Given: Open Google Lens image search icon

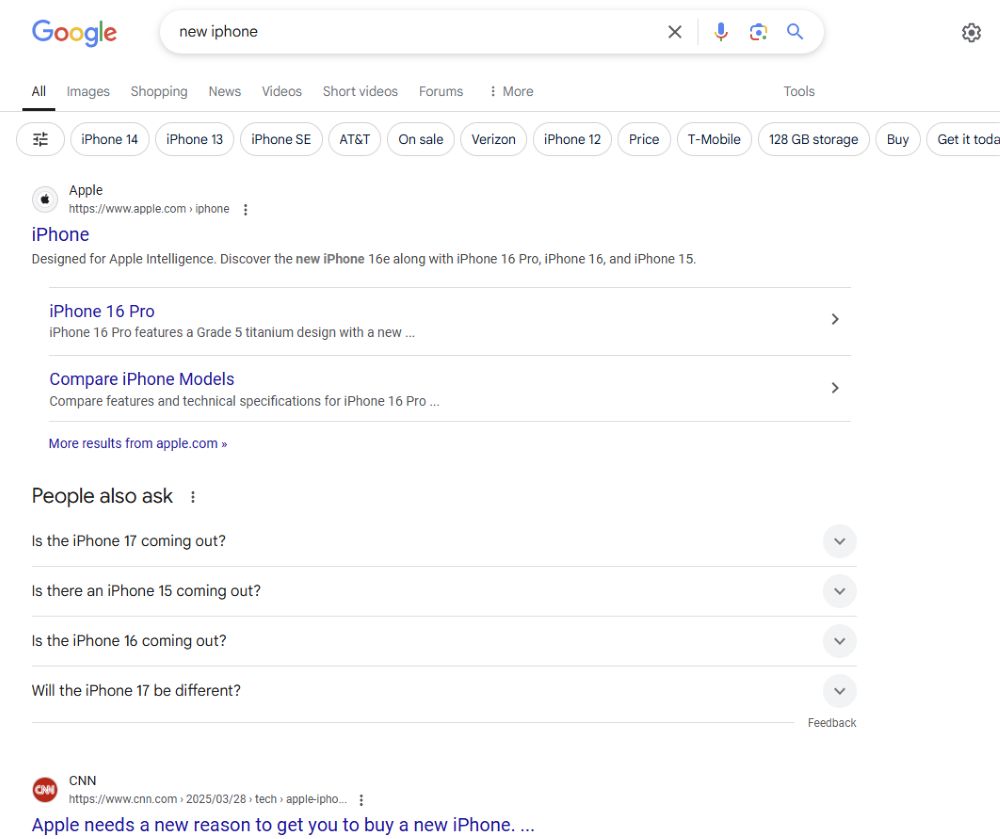Looking at the screenshot, I should coord(758,32).
